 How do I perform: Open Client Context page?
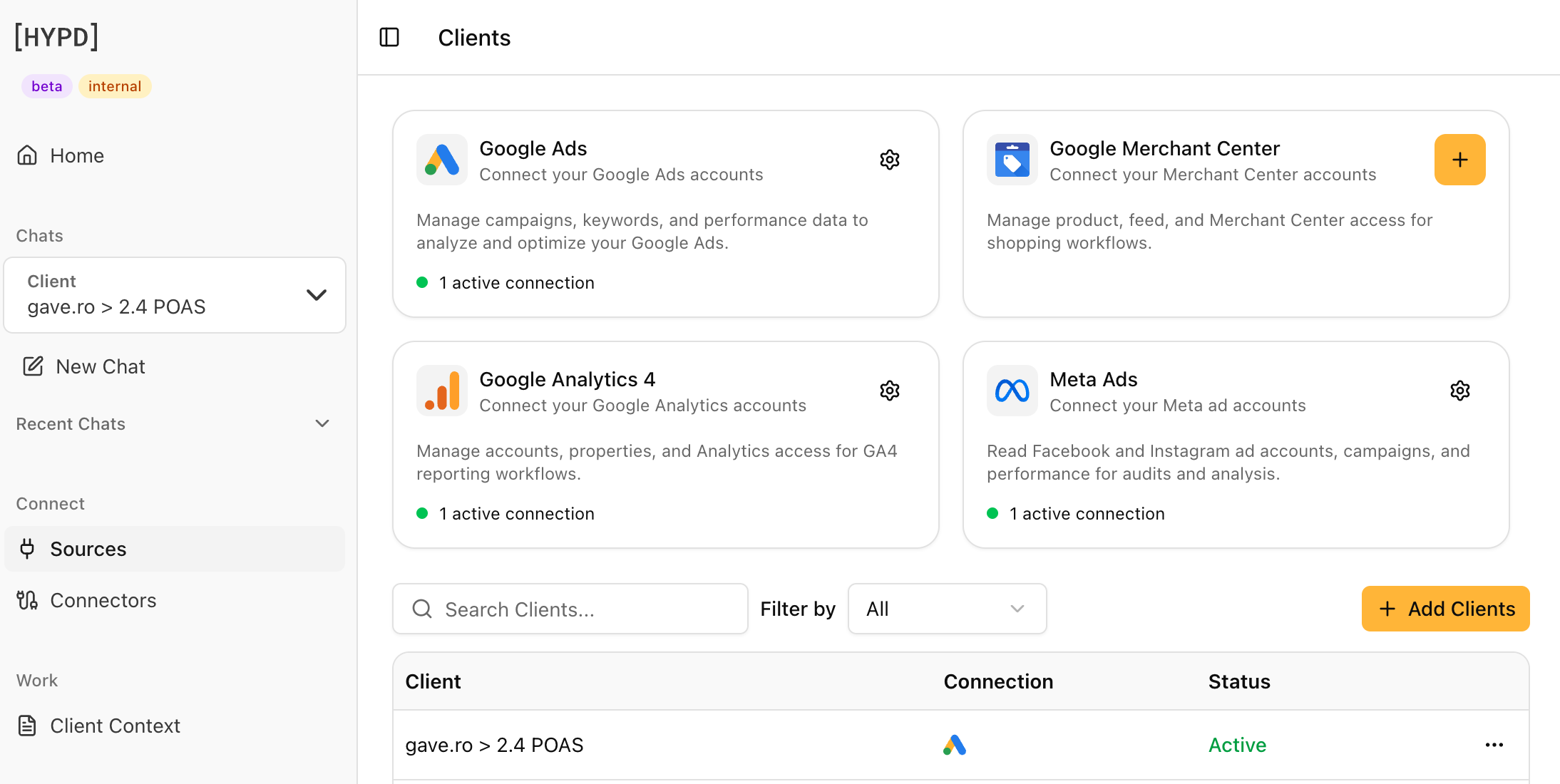[175, 726]
